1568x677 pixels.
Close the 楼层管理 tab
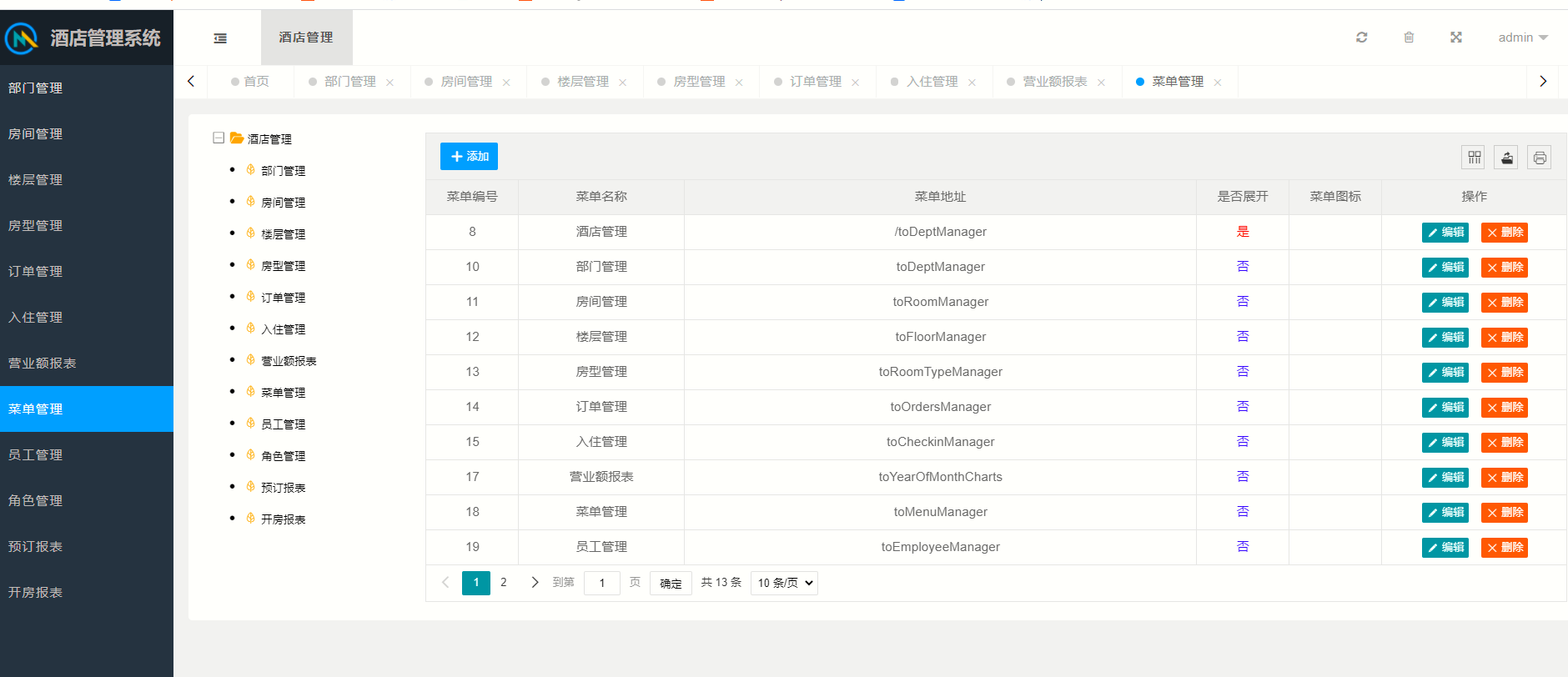pyautogui.click(x=622, y=83)
